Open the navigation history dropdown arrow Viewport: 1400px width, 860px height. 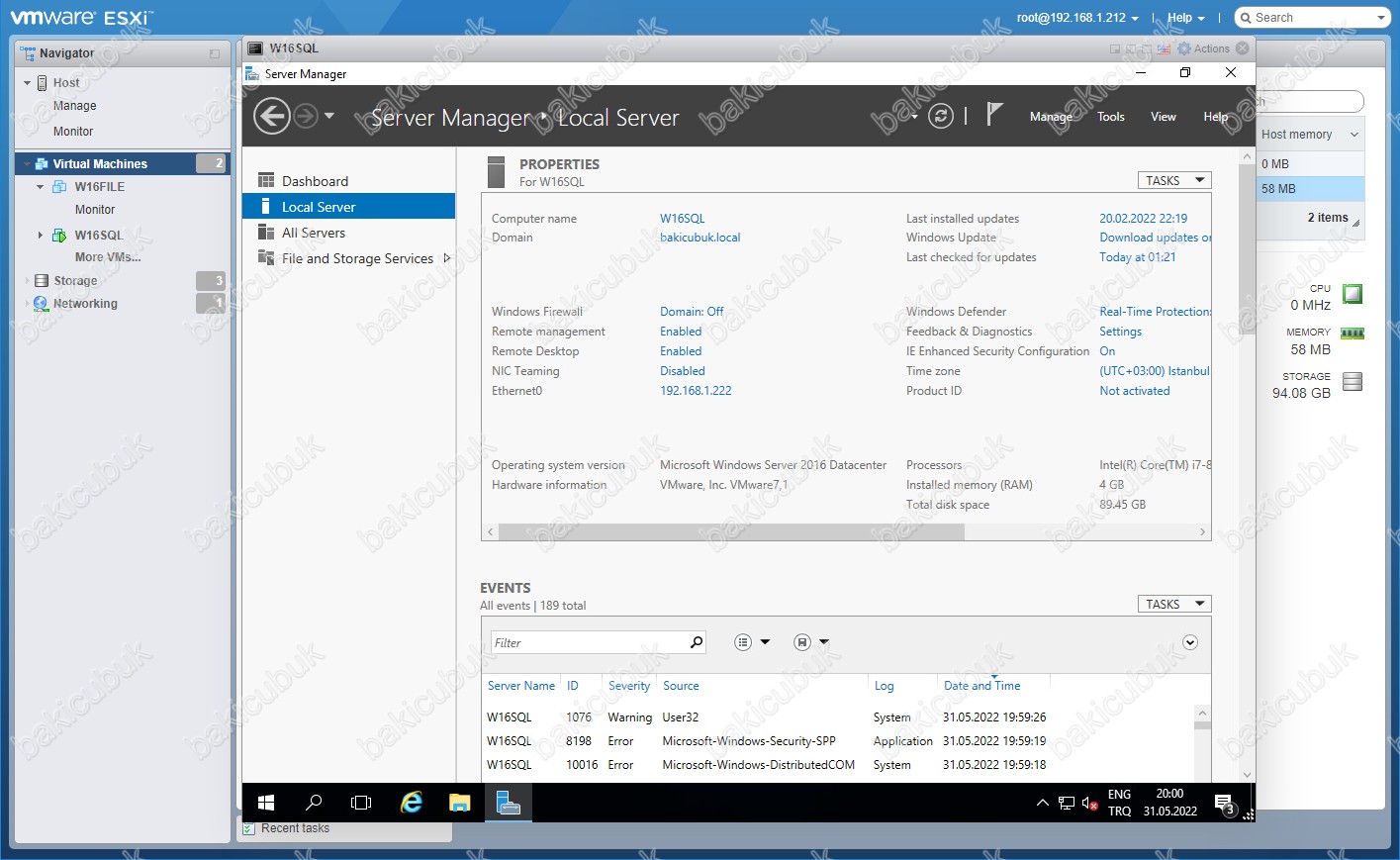pos(329,116)
